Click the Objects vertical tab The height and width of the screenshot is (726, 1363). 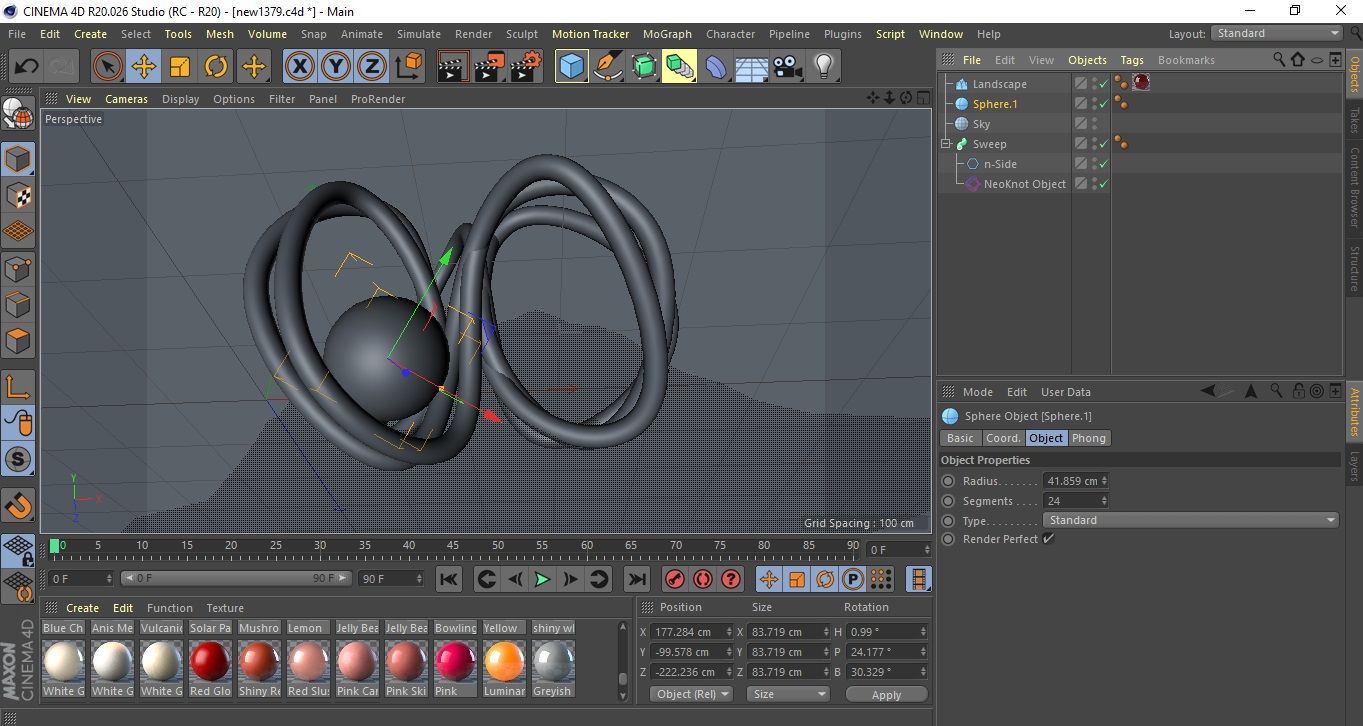coord(1354,74)
